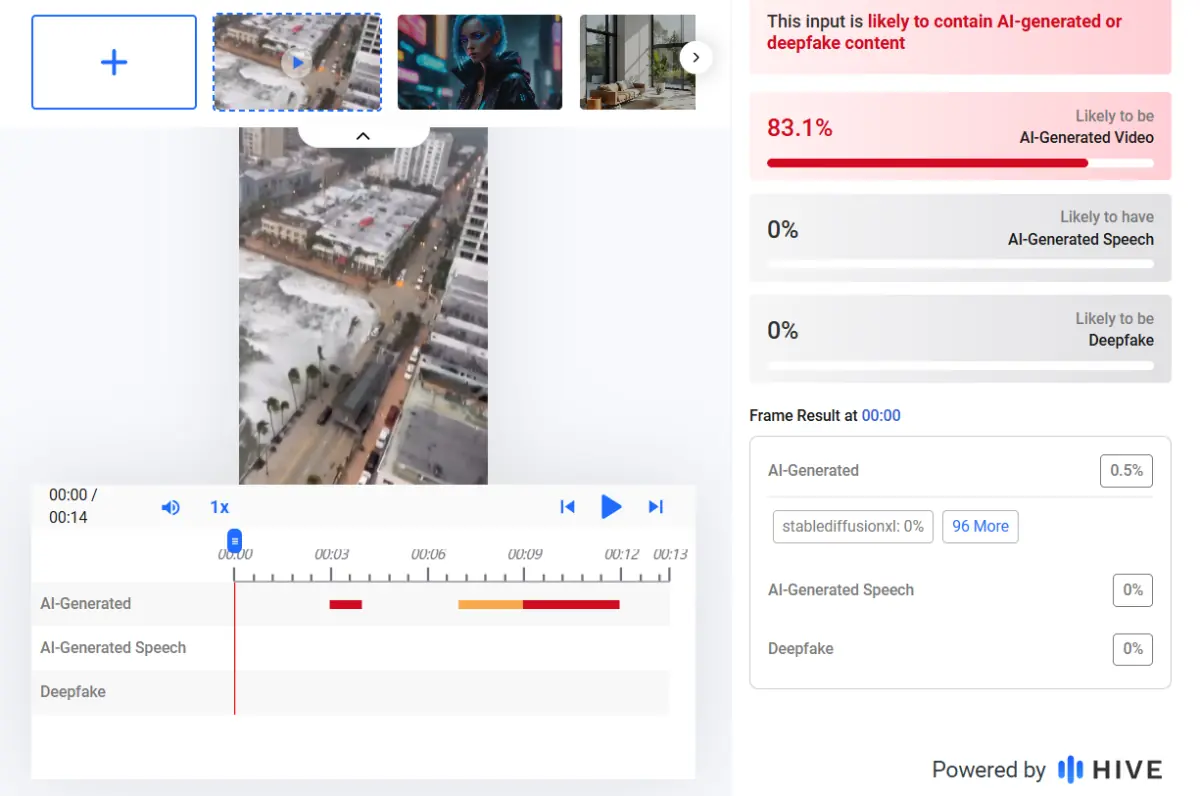The height and width of the screenshot is (796, 1200).
Task: Click the long red AI-Generated timeline segment
Action: pyautogui.click(x=571, y=604)
